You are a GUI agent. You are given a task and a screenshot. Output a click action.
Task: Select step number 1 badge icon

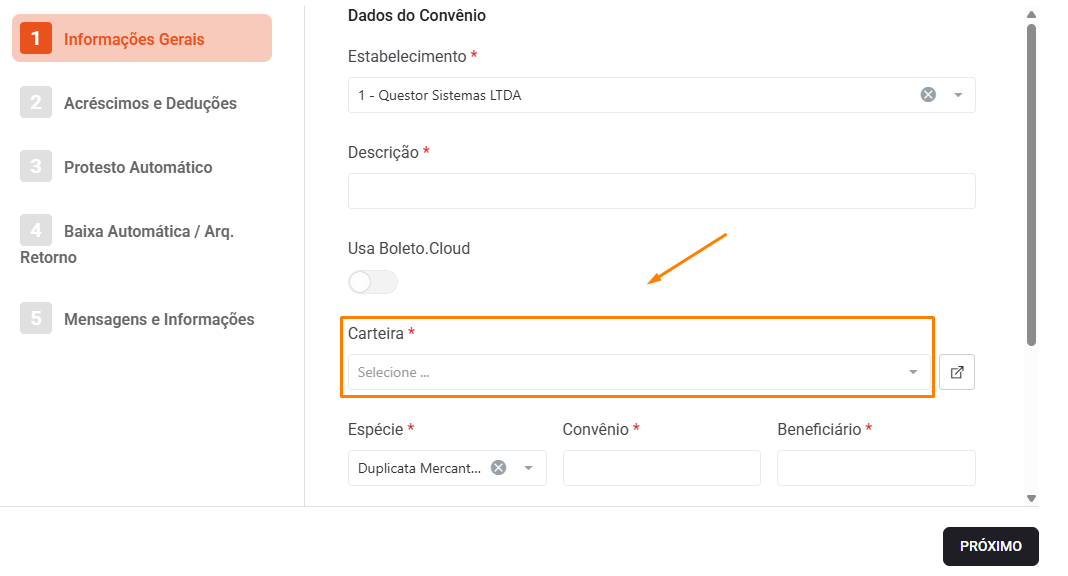click(x=36, y=38)
